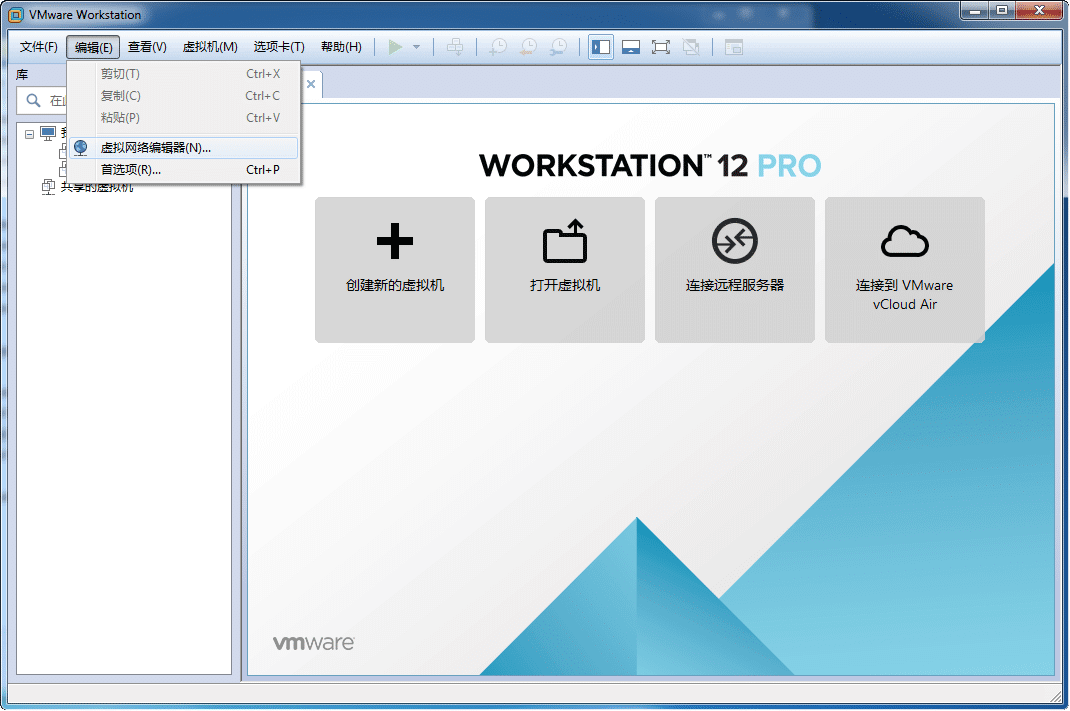Toggle the thumbnail bar view icon
This screenshot has height=711, width=1070.
631,47
